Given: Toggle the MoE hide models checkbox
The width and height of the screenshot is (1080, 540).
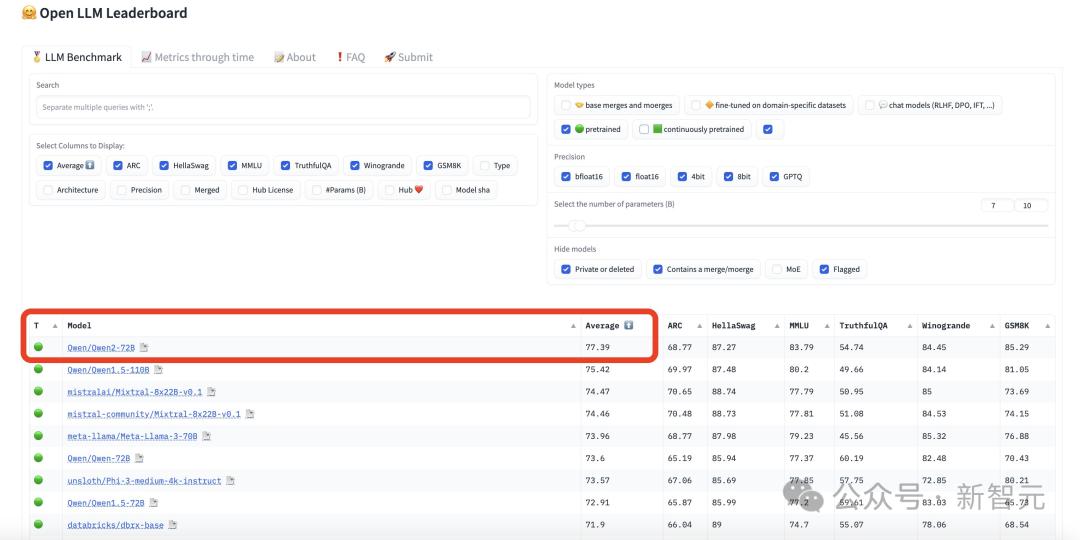Looking at the screenshot, I should (x=776, y=269).
